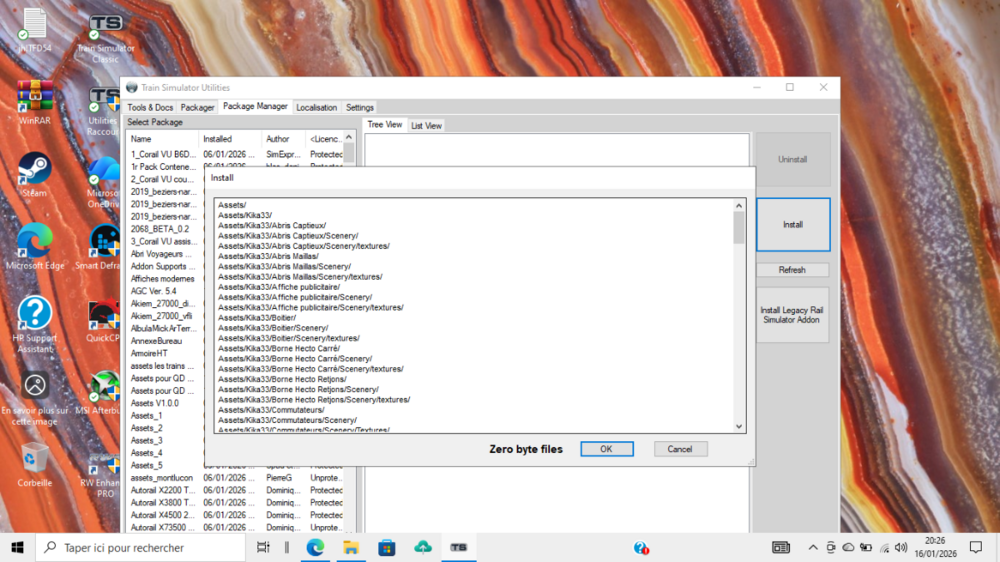Select package 'Autorail X73500 ...'
1000x562 pixels.
(x=163, y=528)
